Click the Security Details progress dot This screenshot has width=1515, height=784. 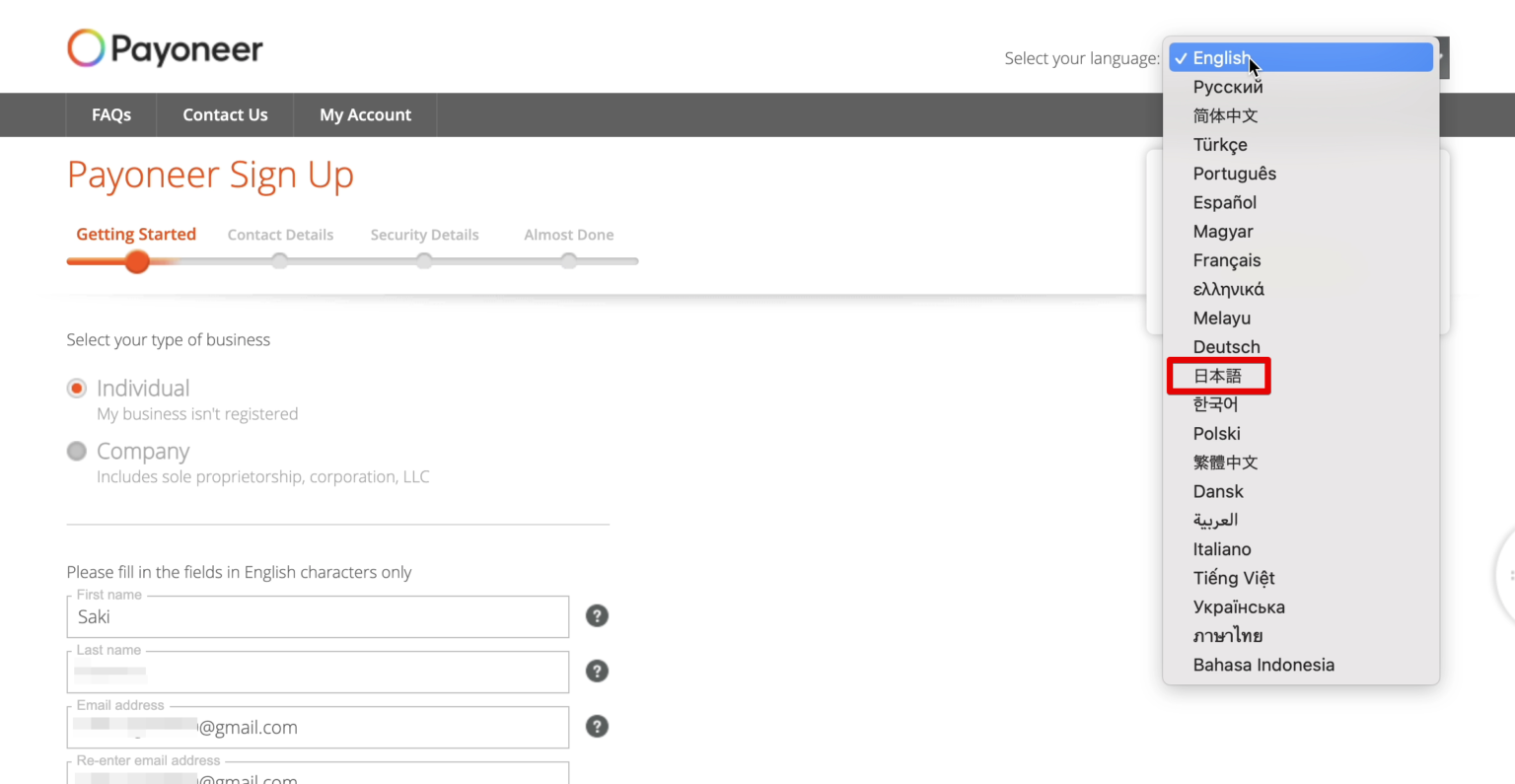pos(424,261)
